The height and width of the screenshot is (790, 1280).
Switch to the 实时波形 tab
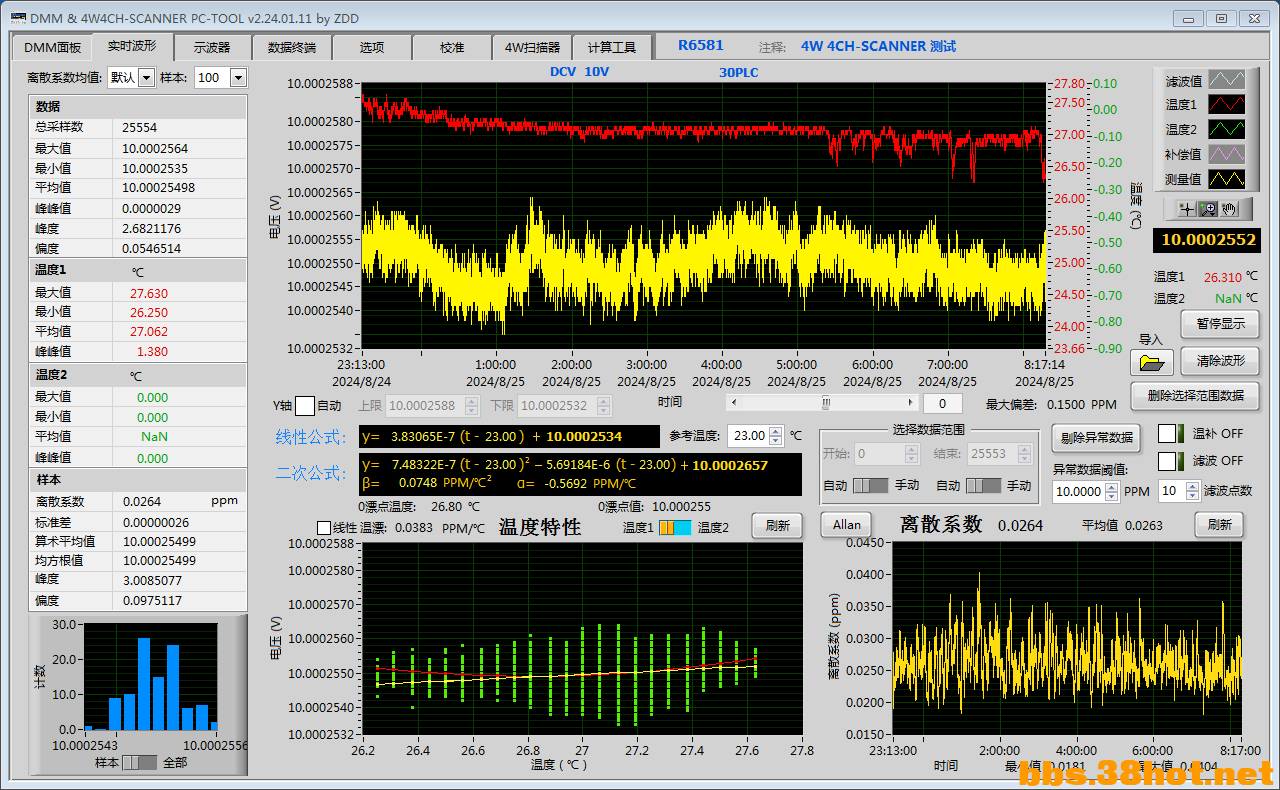coord(132,46)
